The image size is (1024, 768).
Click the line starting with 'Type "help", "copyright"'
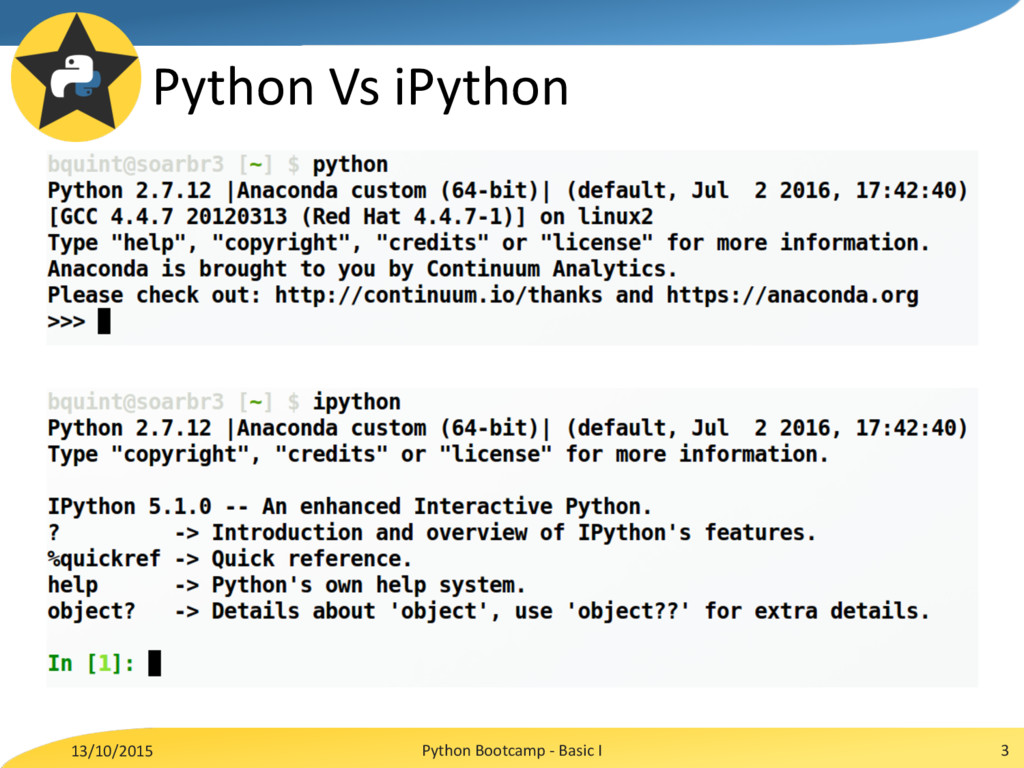488,243
